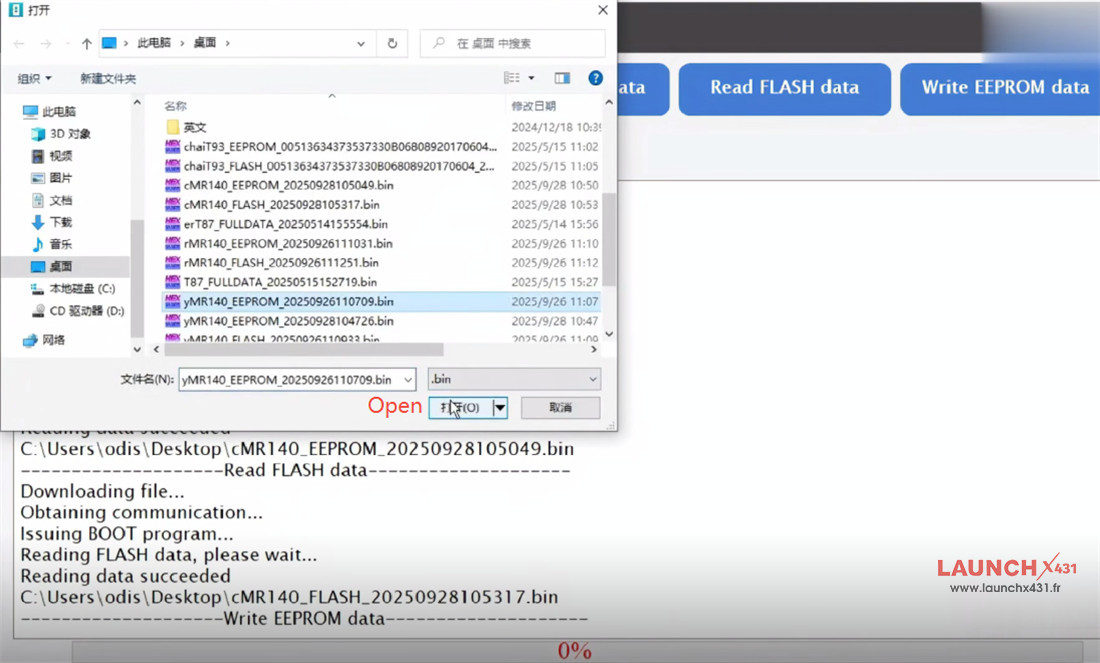Open 下载 folder in navigation pane
1100x663 pixels.
[60, 222]
